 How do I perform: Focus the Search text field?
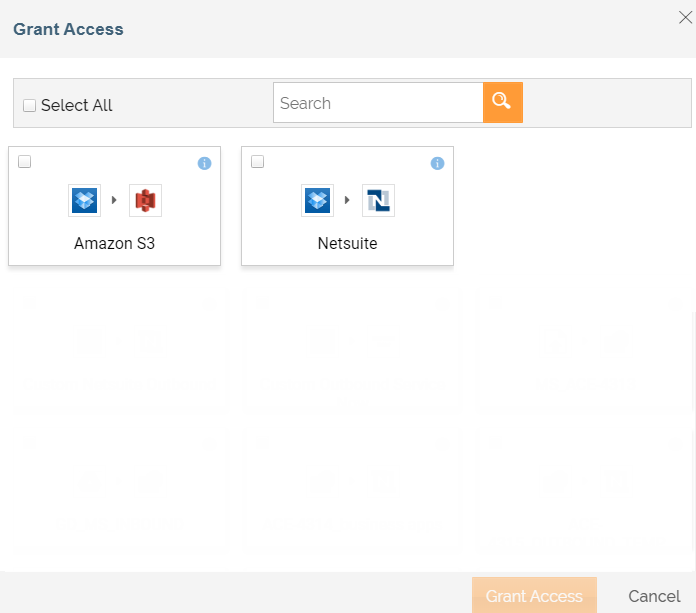coord(378,103)
